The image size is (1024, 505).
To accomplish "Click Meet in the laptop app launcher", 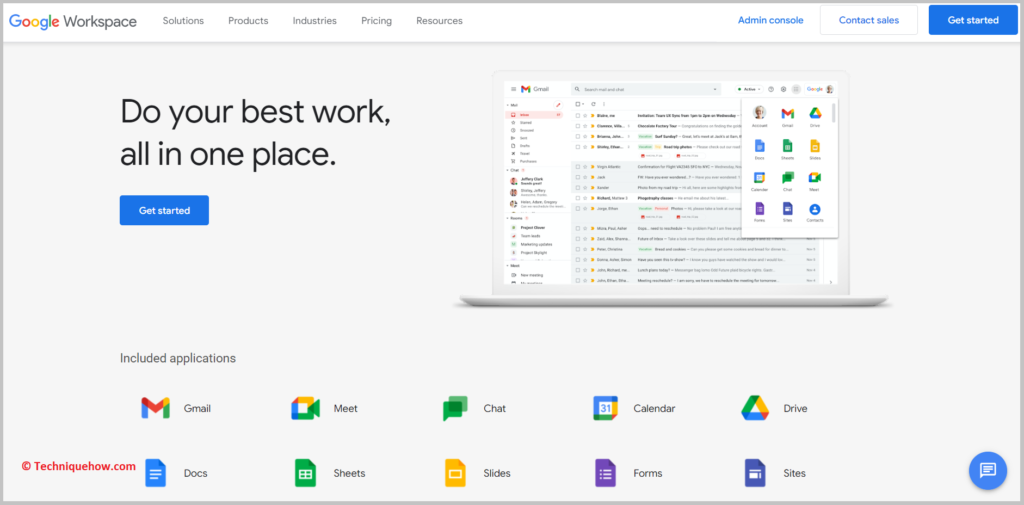I will [x=814, y=178].
